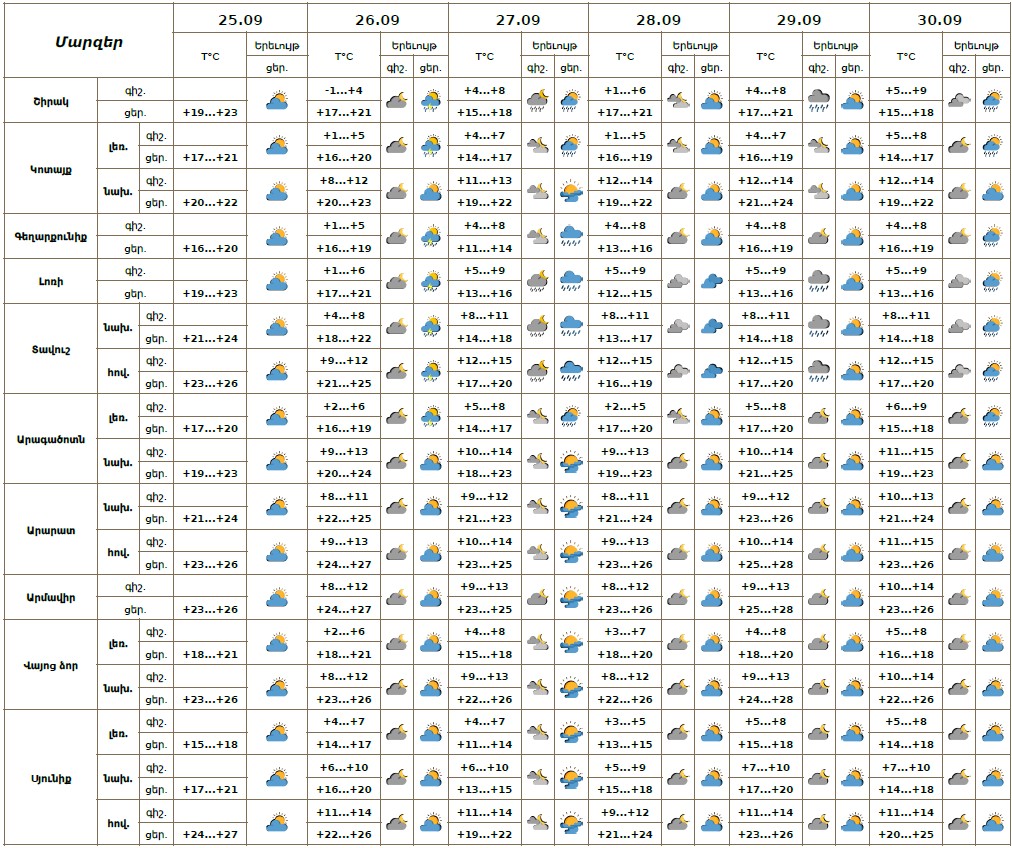Click the Մարզեր table header cell

[x=88, y=41]
